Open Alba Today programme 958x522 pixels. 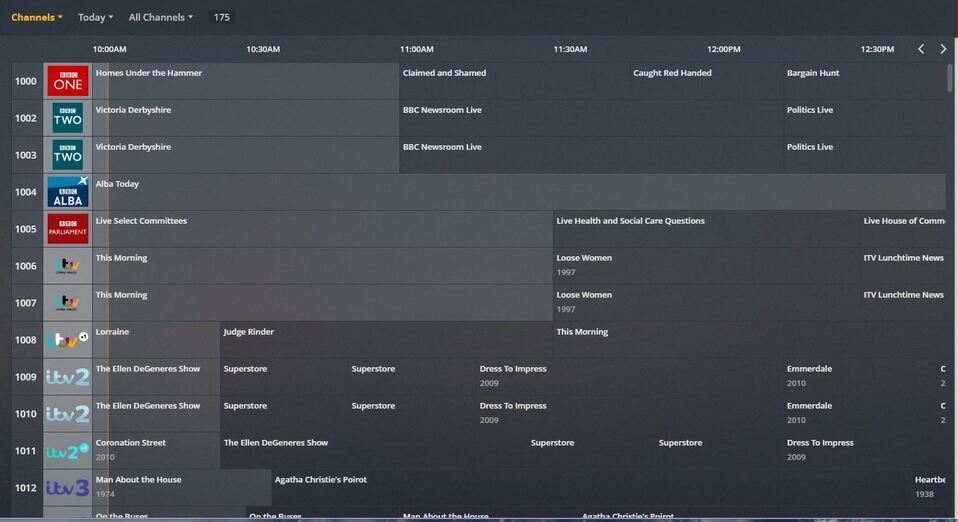click(x=519, y=192)
